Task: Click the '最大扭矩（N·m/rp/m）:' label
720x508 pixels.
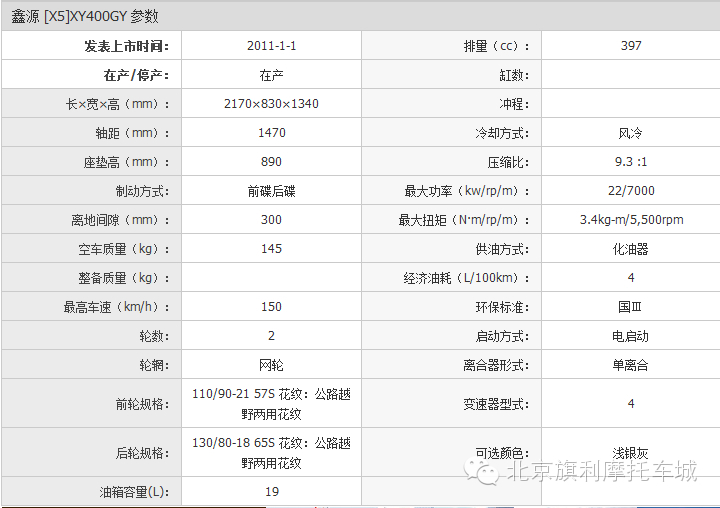Action: tap(464, 220)
